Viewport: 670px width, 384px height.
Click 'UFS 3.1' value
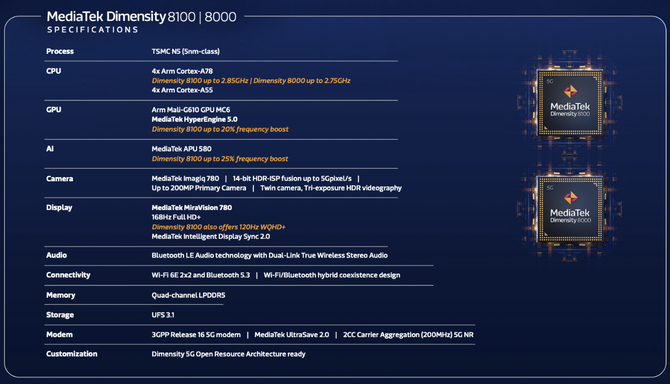tap(163, 315)
